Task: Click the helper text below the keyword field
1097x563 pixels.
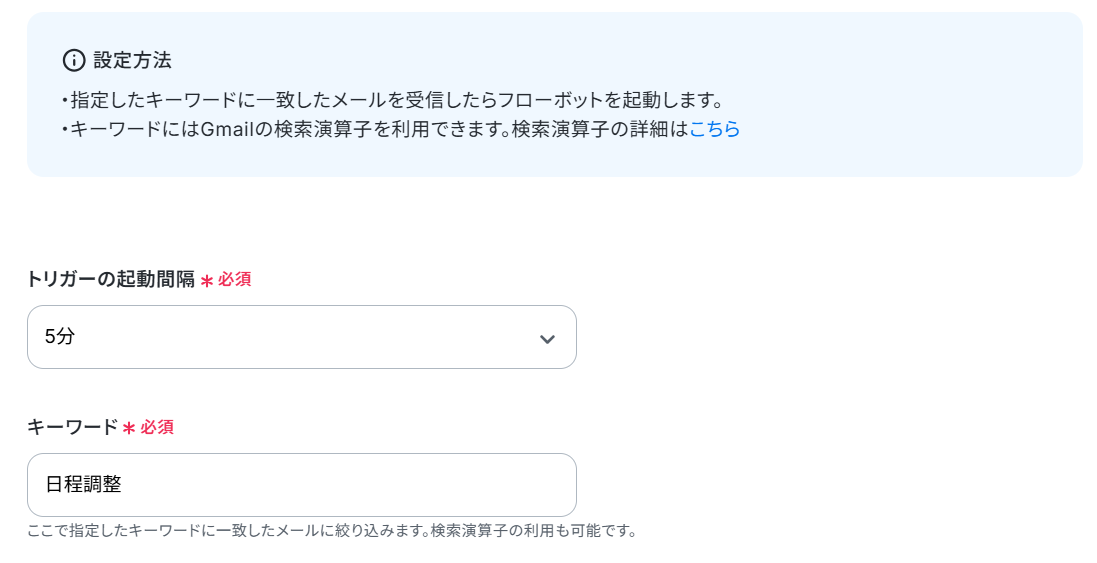Action: [x=331, y=530]
